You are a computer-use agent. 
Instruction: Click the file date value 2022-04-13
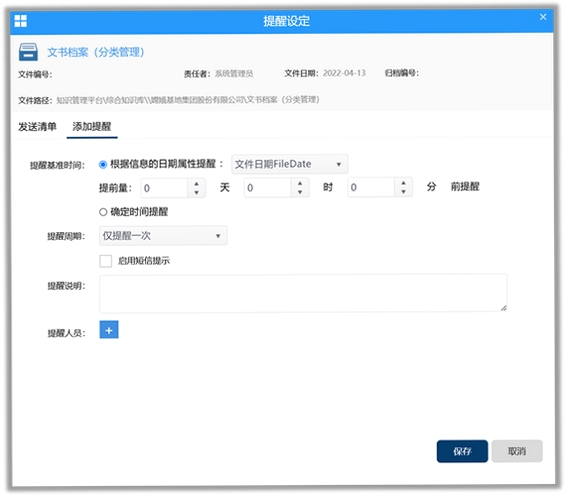(x=344, y=73)
